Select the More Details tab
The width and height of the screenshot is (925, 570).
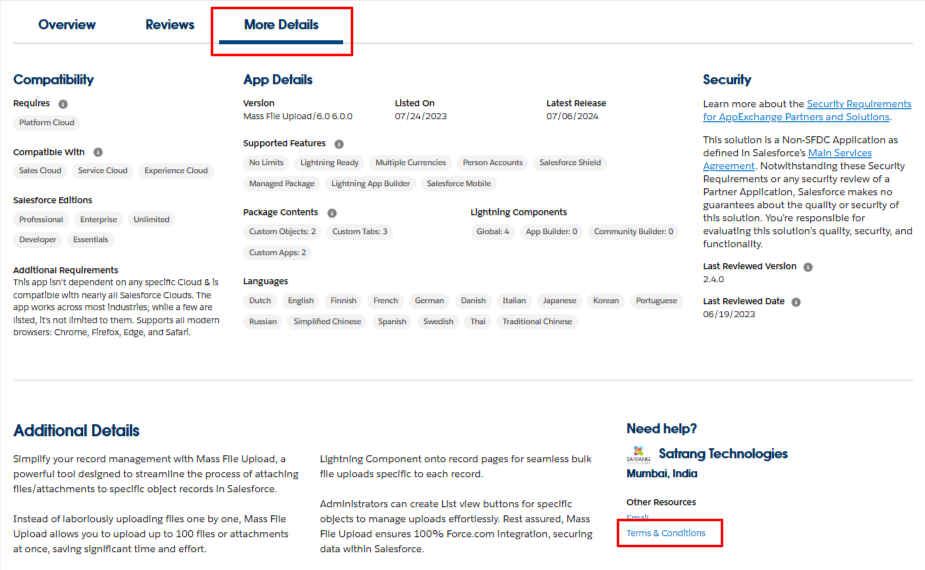point(281,25)
